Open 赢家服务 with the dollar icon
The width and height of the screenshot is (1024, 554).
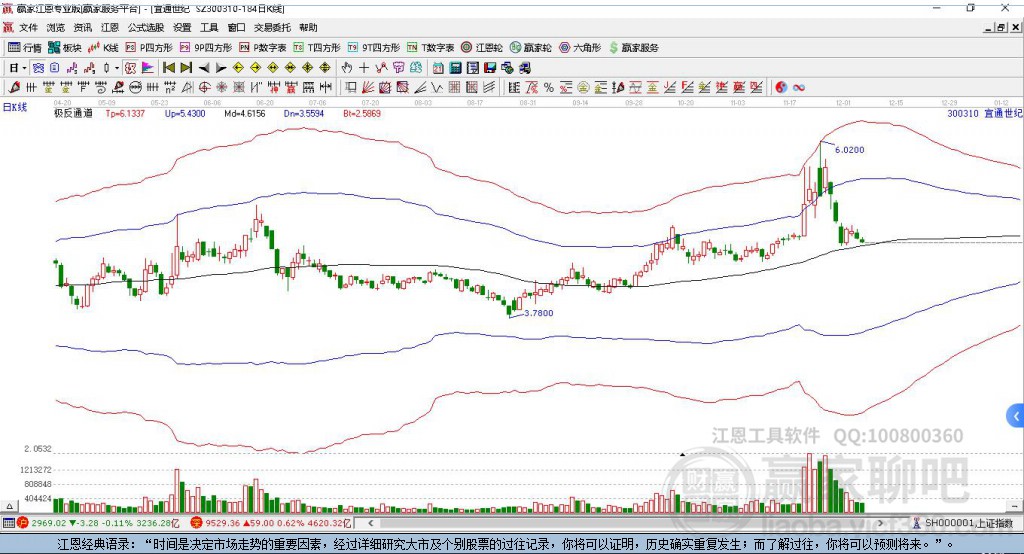tap(634, 47)
